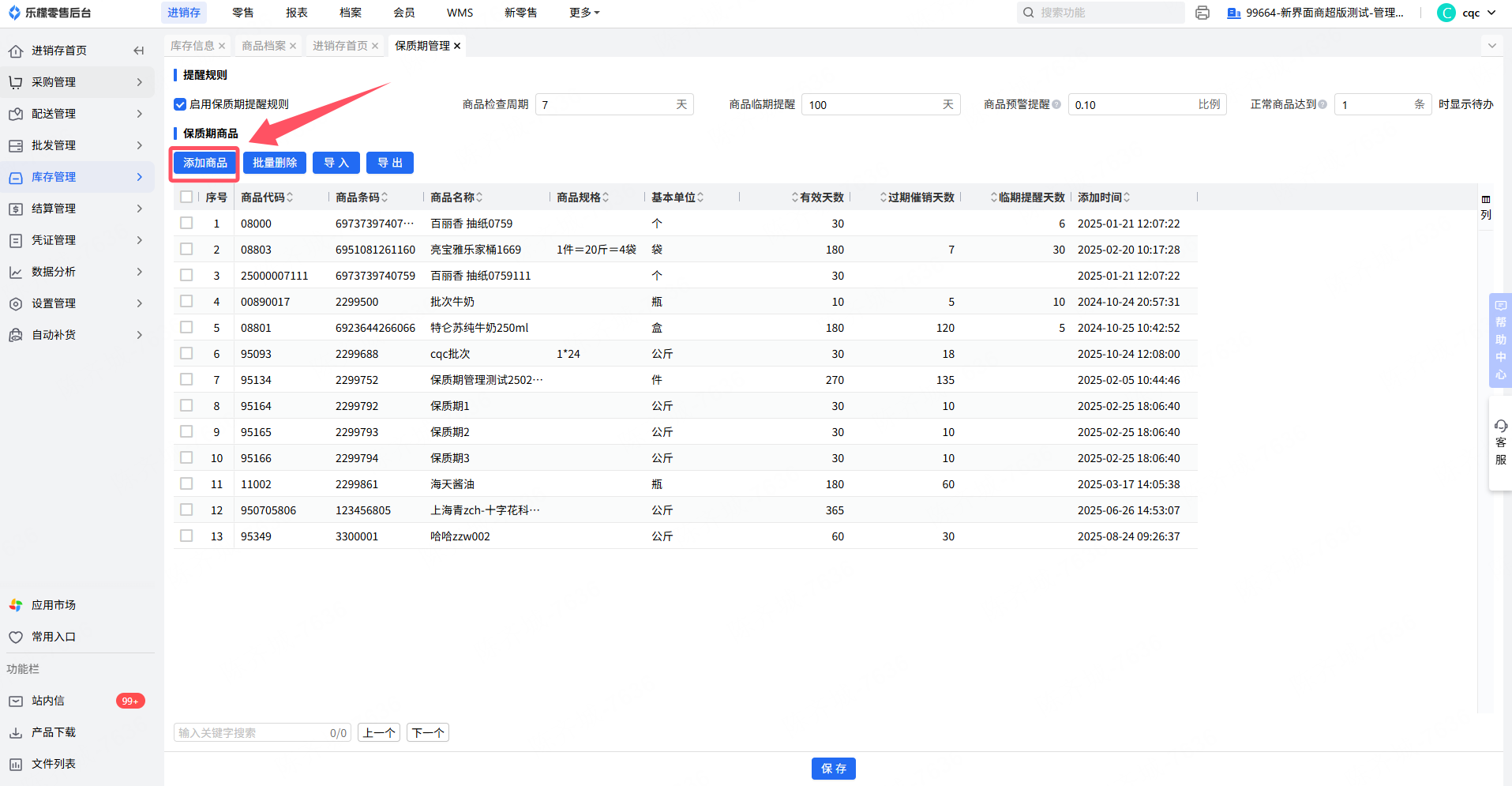1512x786 pixels.
Task: Open the 客服 customer service widget
Action: 1500,442
